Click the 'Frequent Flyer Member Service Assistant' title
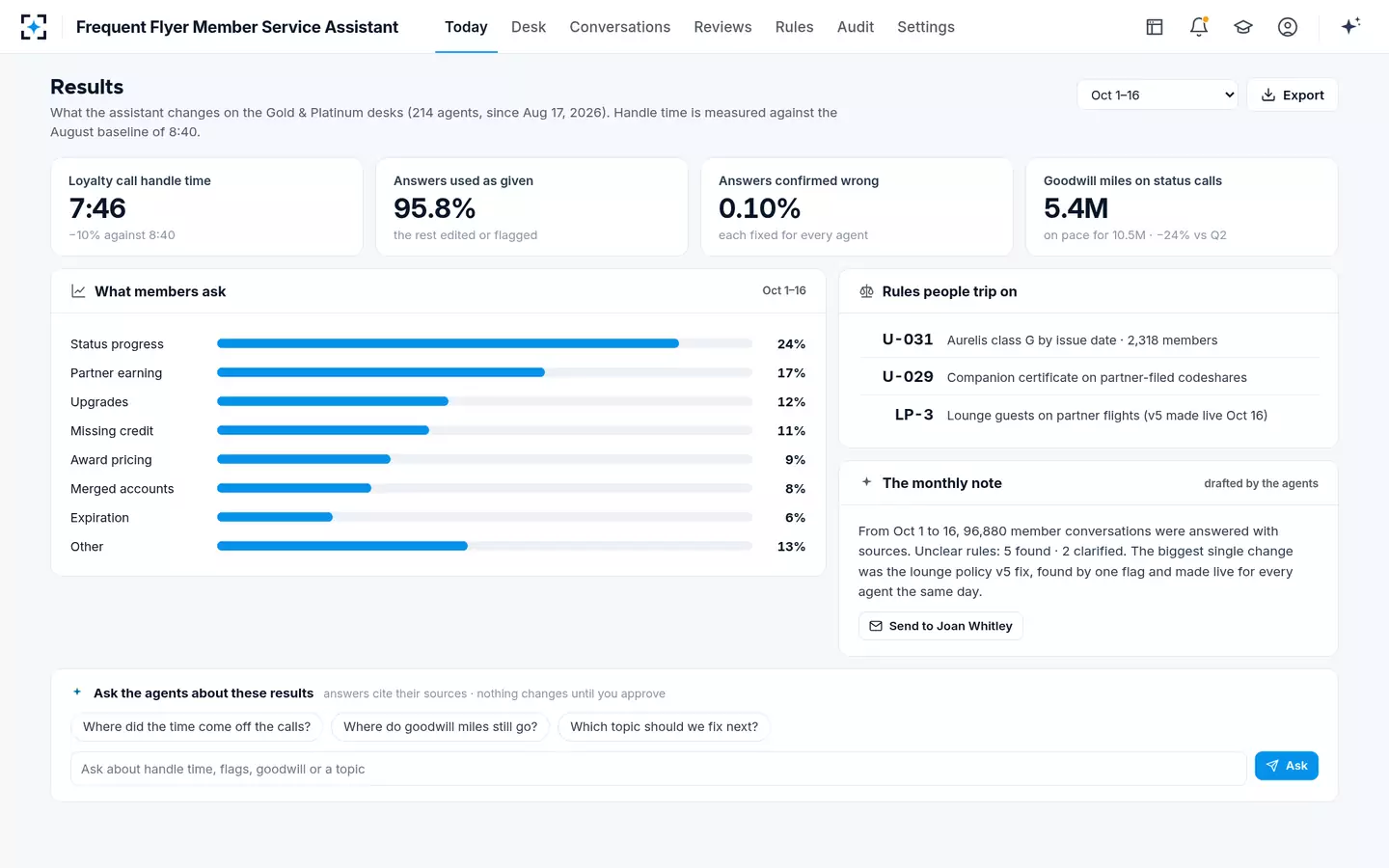Screen dimensions: 1389x868 (x=237, y=27)
